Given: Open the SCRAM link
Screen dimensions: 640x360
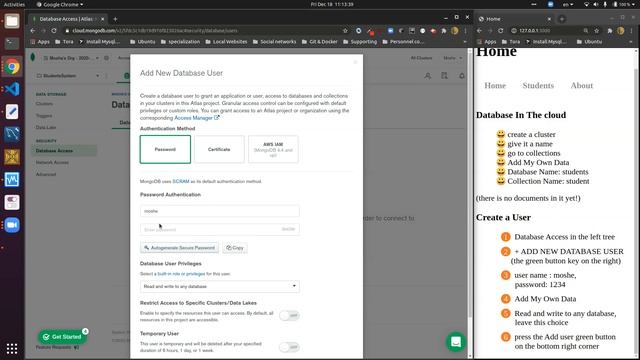Looking at the screenshot, I should click(181, 181).
